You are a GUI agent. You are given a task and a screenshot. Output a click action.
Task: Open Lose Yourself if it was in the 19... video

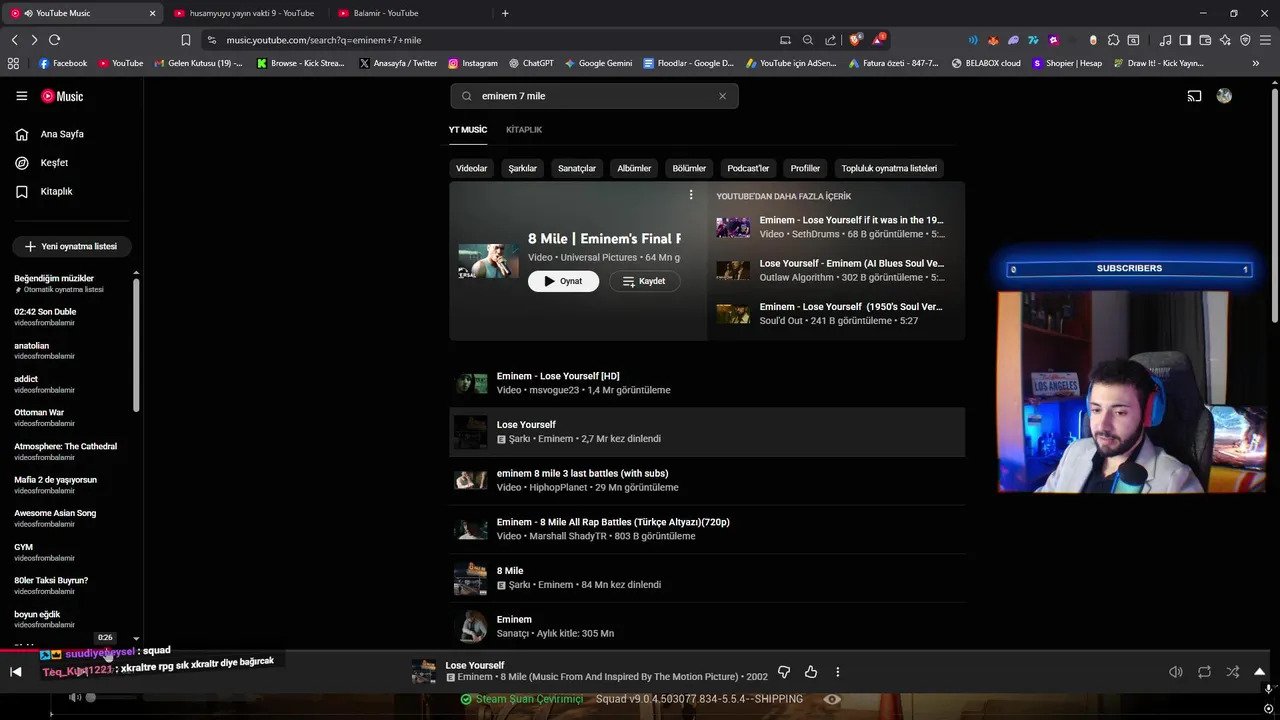tap(832, 227)
